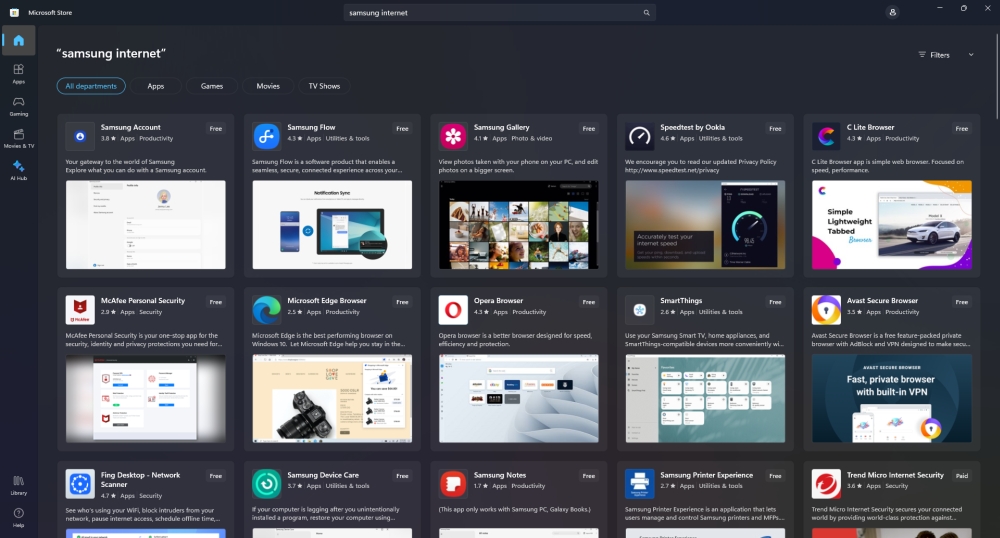Click Free button on Samsung Account
The height and width of the screenshot is (538, 1000).
(x=216, y=129)
